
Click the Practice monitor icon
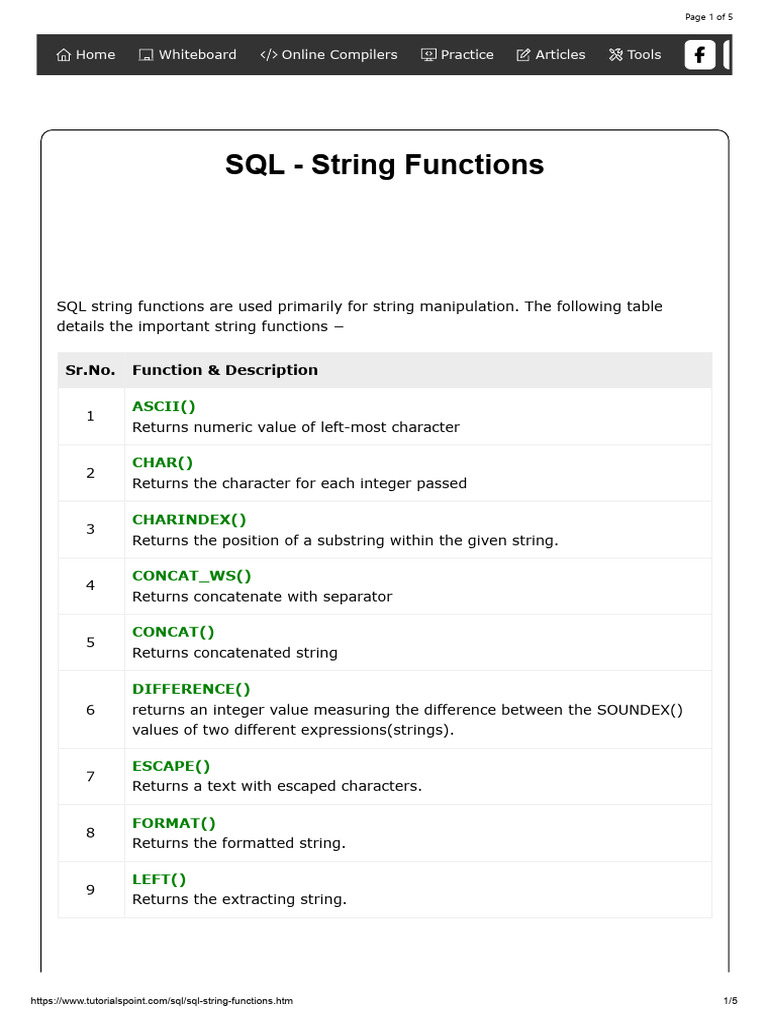click(x=428, y=55)
